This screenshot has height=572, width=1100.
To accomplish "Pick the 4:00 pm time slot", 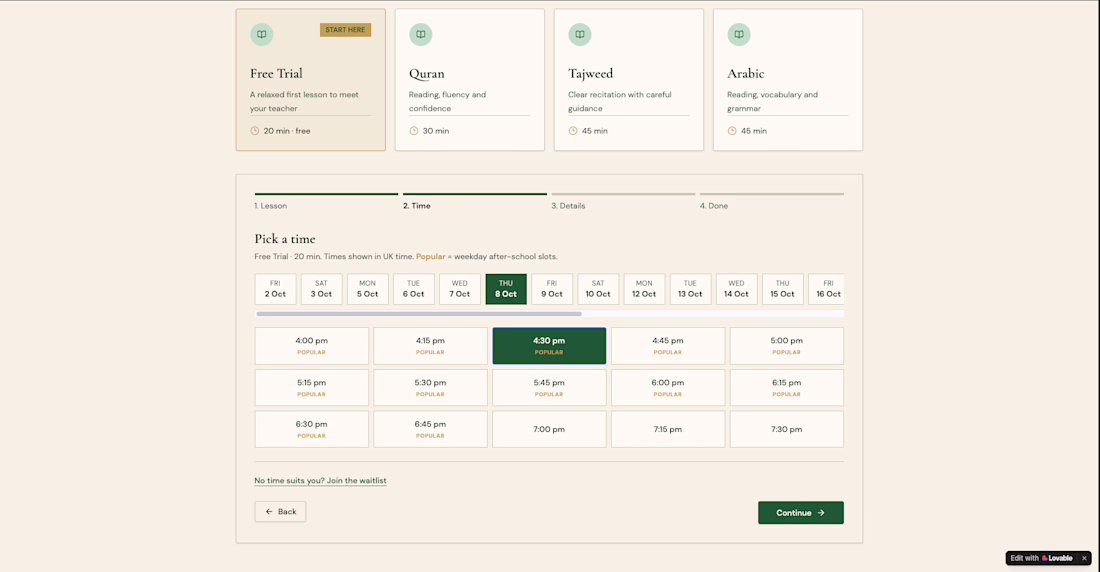I will pos(311,346).
